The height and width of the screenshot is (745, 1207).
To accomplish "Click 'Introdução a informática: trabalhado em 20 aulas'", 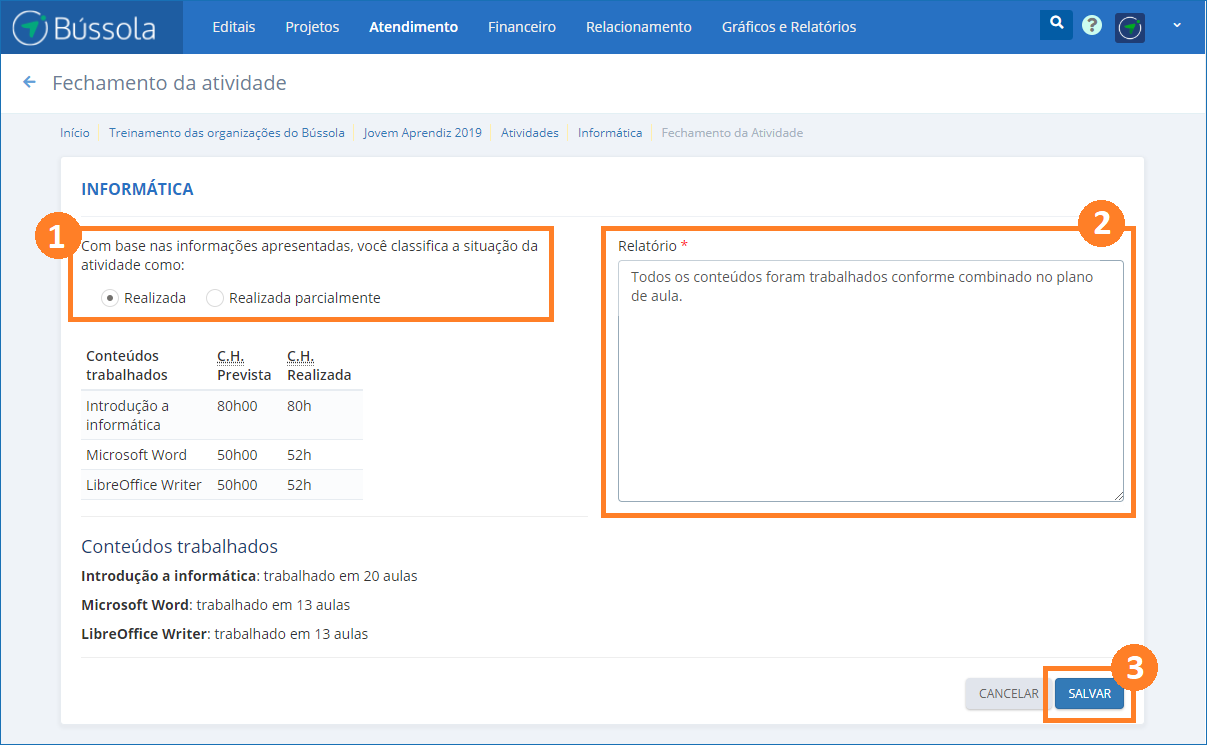I will pos(249,576).
